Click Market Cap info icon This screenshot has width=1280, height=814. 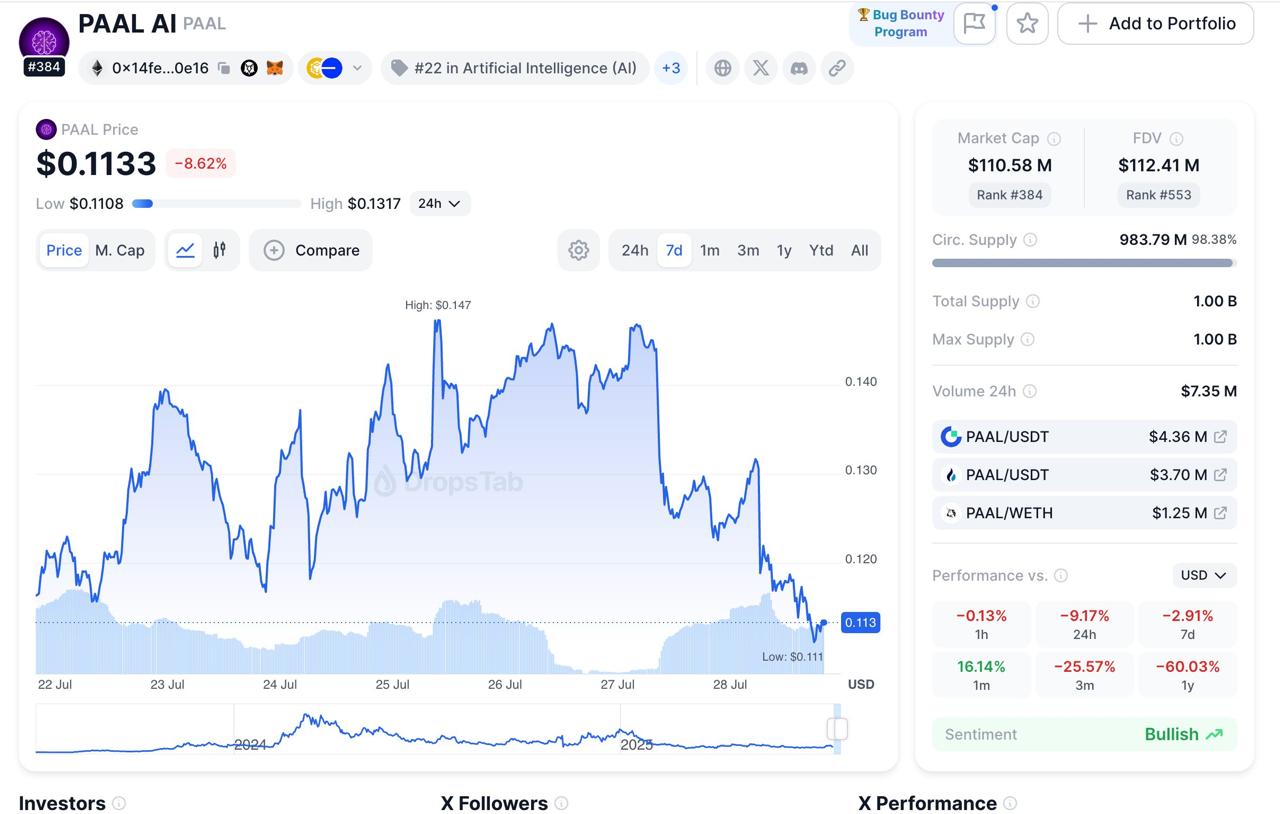(x=1054, y=139)
